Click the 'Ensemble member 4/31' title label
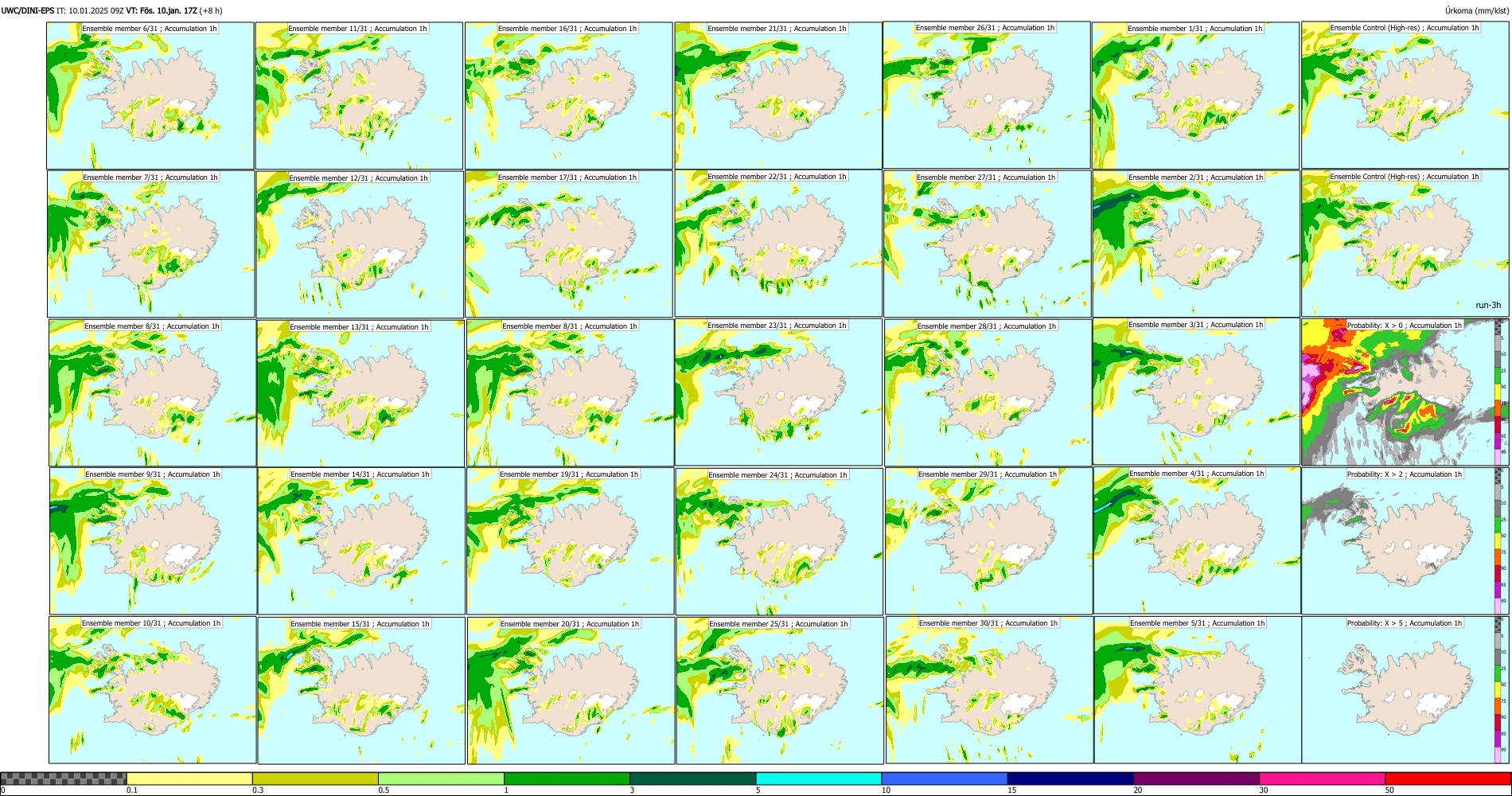1512x796 pixels. click(x=1197, y=474)
